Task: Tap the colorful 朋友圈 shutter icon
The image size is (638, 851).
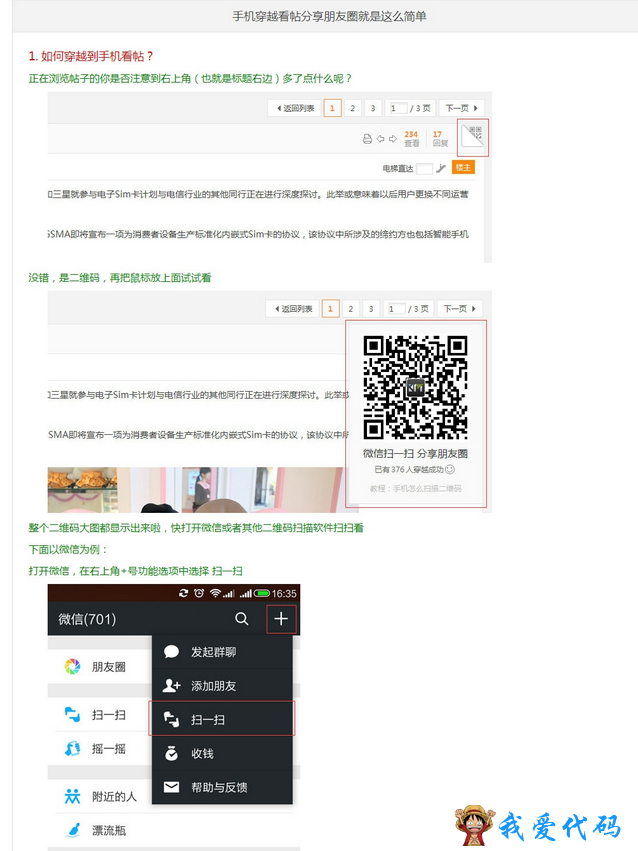Action: [x=72, y=666]
